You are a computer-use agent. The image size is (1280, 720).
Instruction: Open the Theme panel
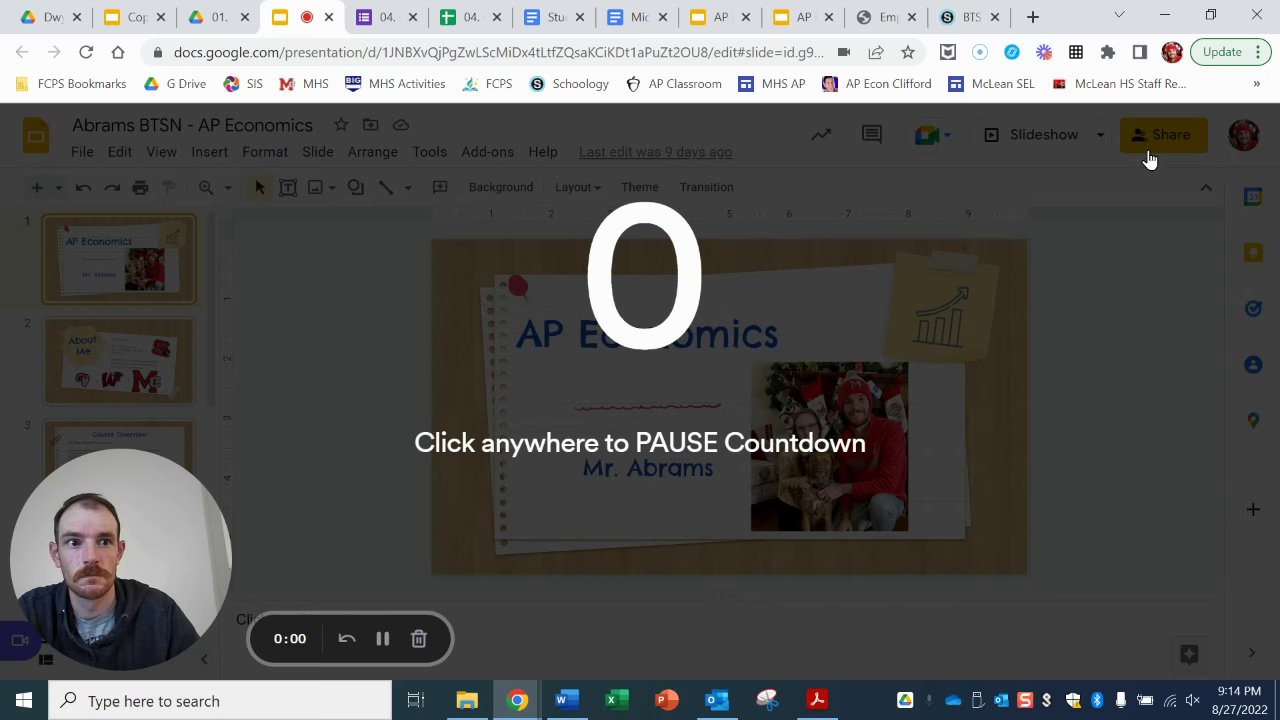point(640,187)
